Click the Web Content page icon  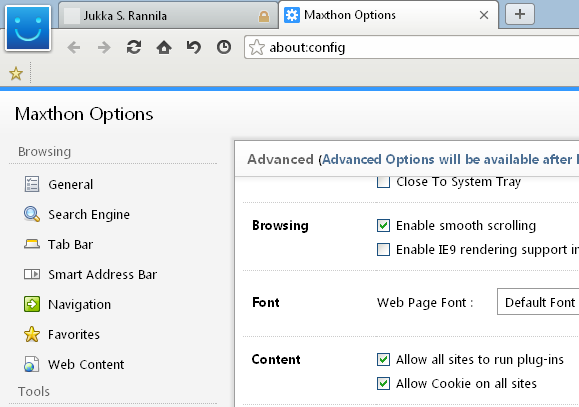tap(32, 364)
